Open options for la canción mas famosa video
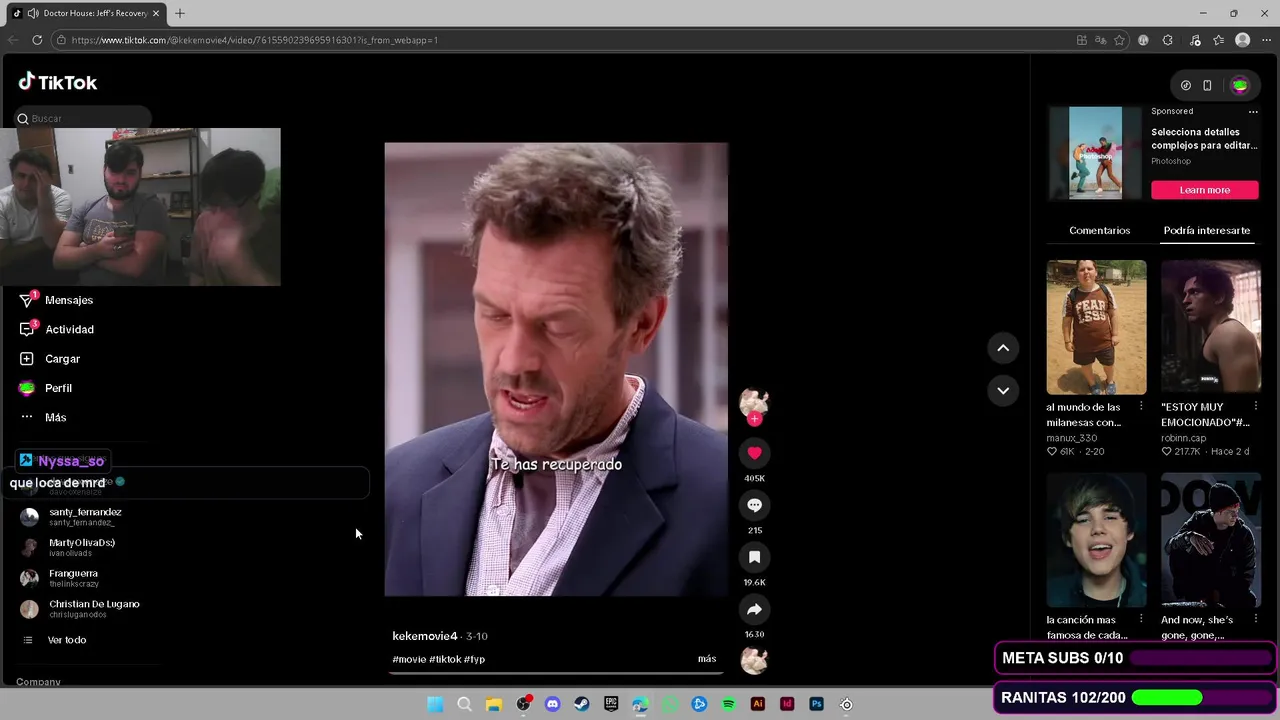 1141,619
